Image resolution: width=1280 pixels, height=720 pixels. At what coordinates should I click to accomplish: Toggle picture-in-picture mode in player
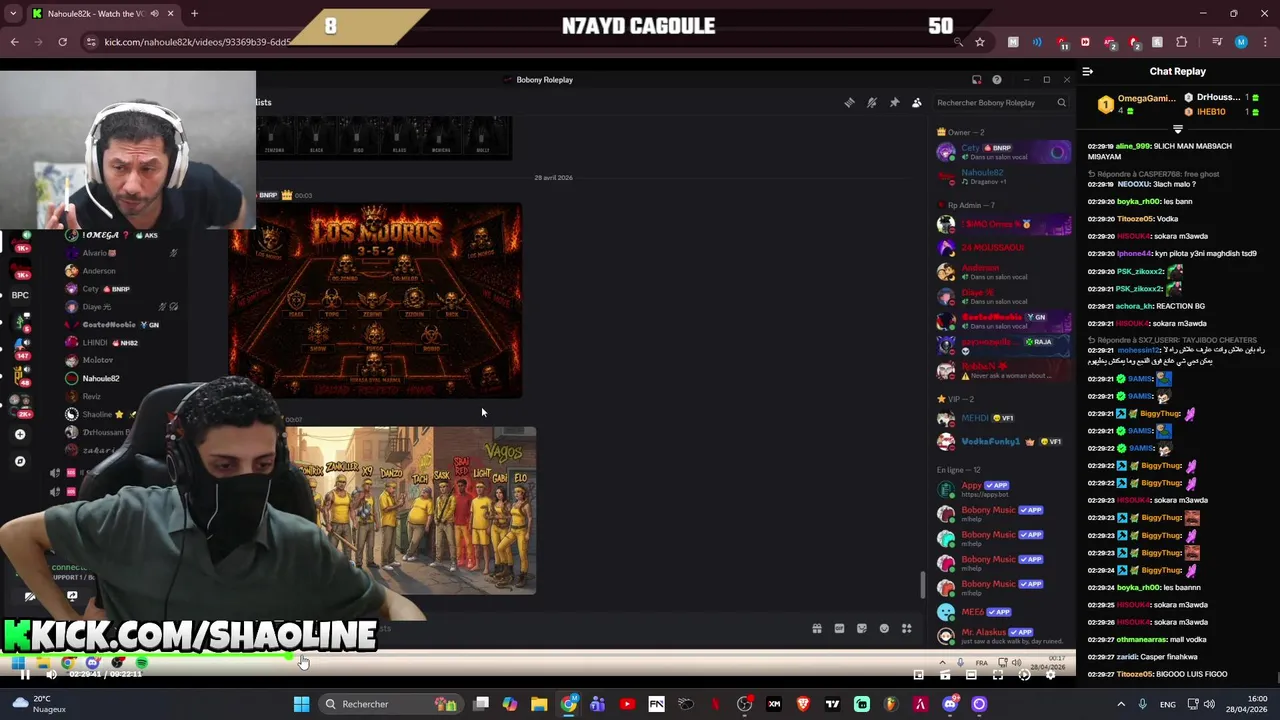click(918, 675)
